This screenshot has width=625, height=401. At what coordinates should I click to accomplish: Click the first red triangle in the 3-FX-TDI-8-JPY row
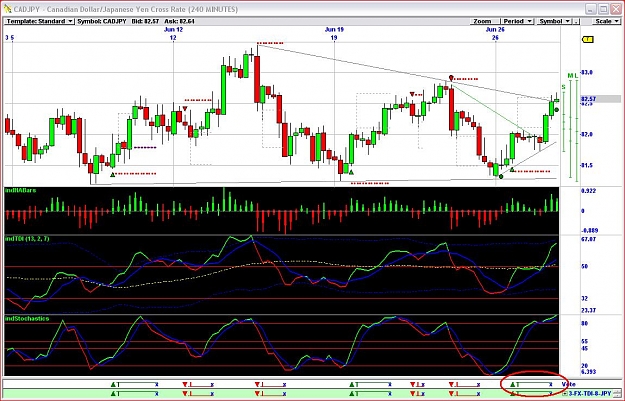(x=185, y=393)
